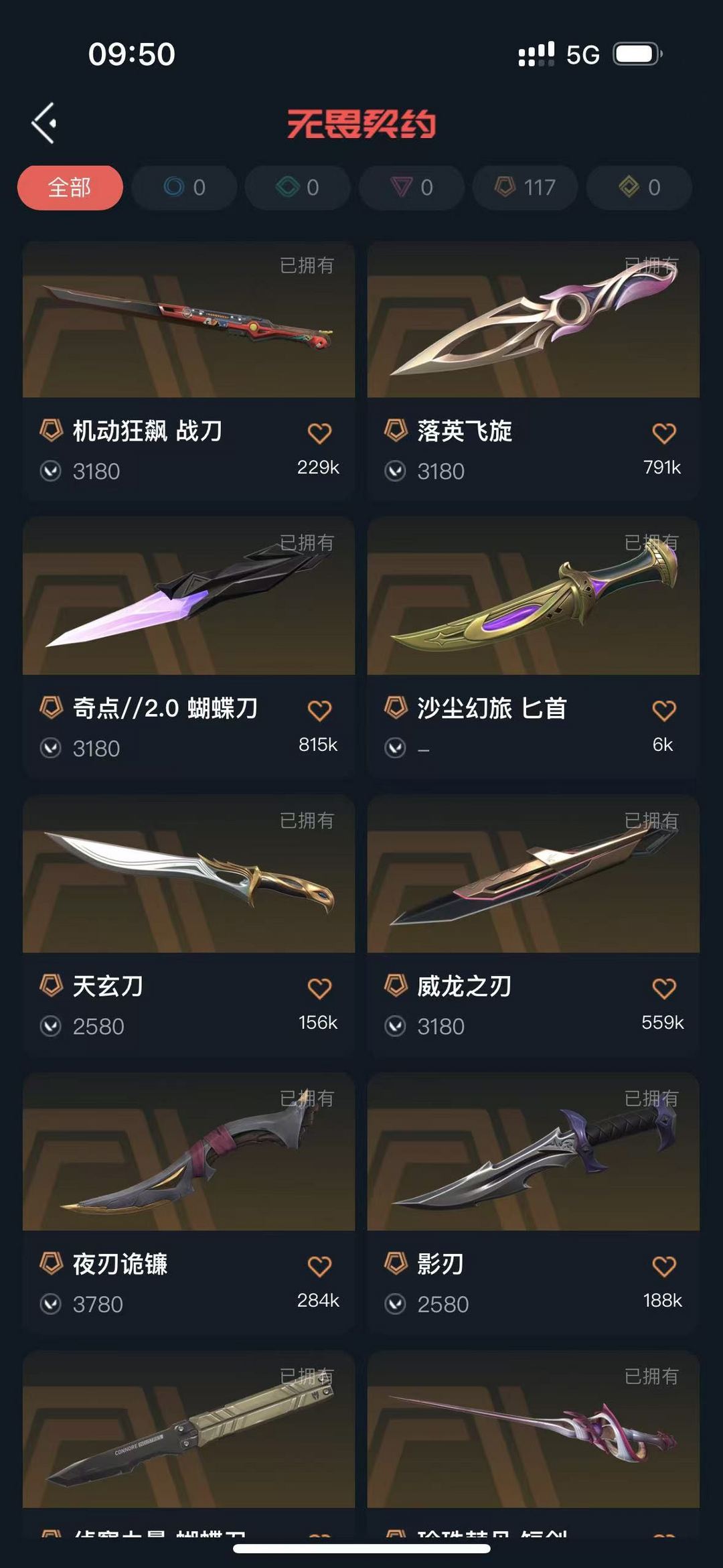Select the 全部 filter tab
This screenshot has height=1568, width=723.
pyautogui.click(x=70, y=188)
